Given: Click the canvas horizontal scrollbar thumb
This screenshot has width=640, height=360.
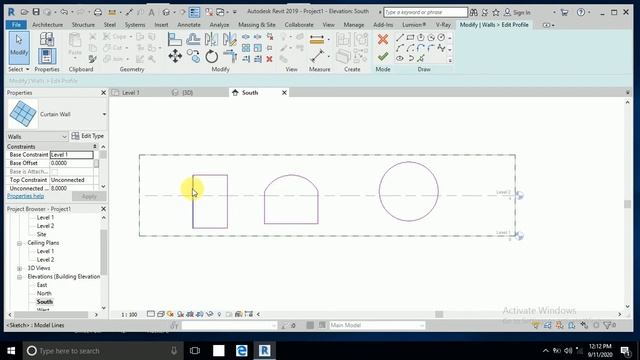Looking at the screenshot, I should coord(439,314).
